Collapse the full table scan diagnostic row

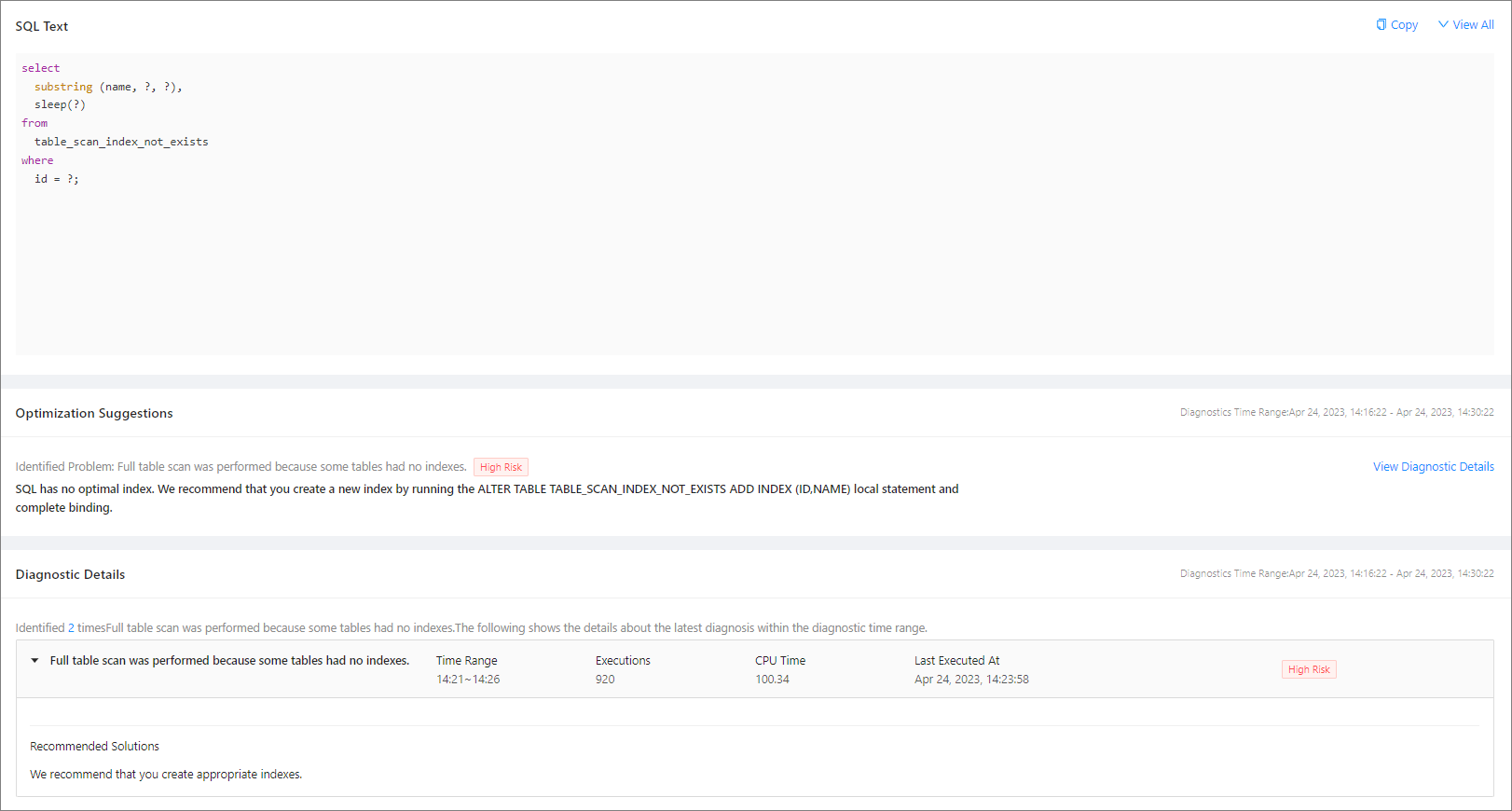(x=35, y=661)
